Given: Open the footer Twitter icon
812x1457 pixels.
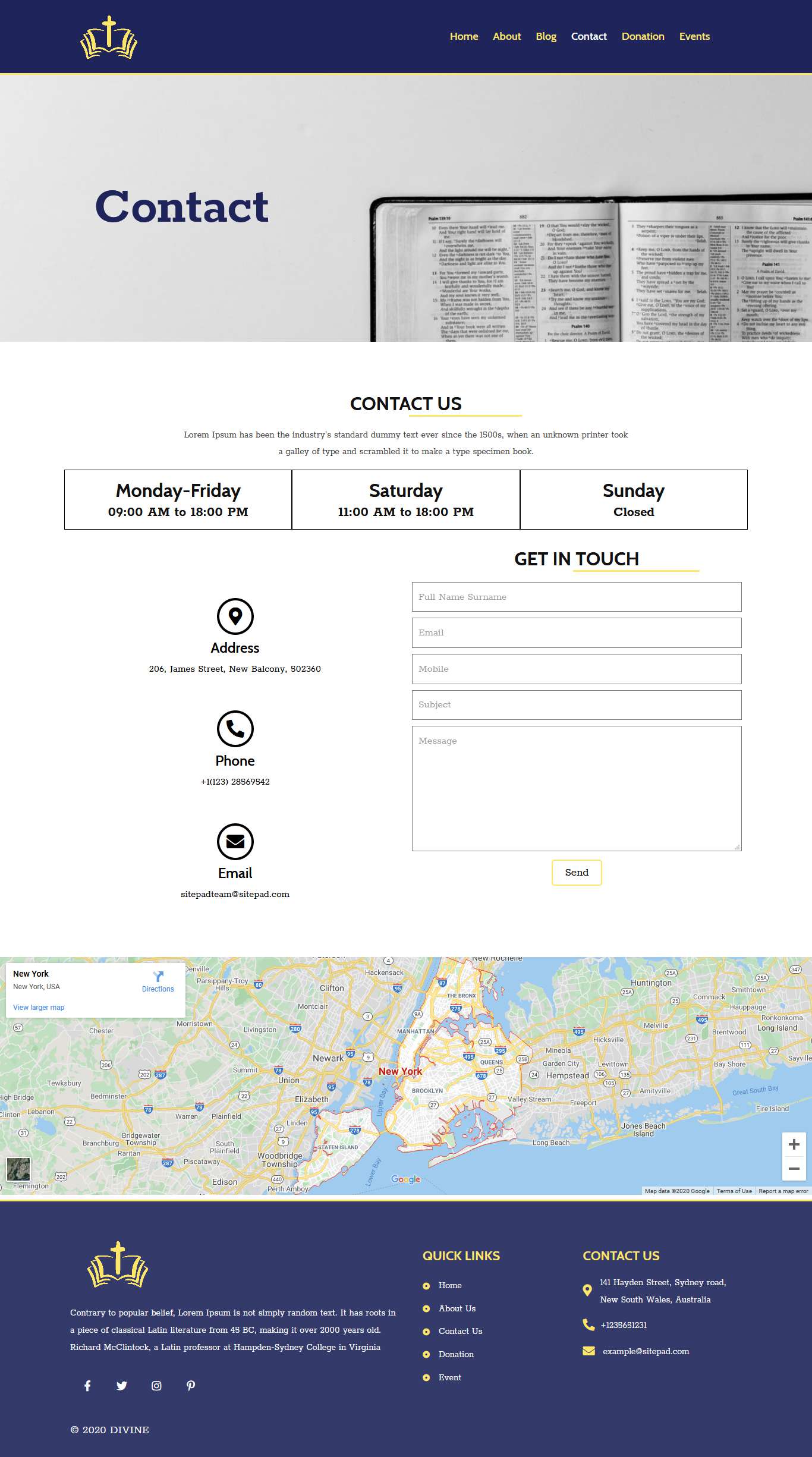Looking at the screenshot, I should click(122, 1386).
